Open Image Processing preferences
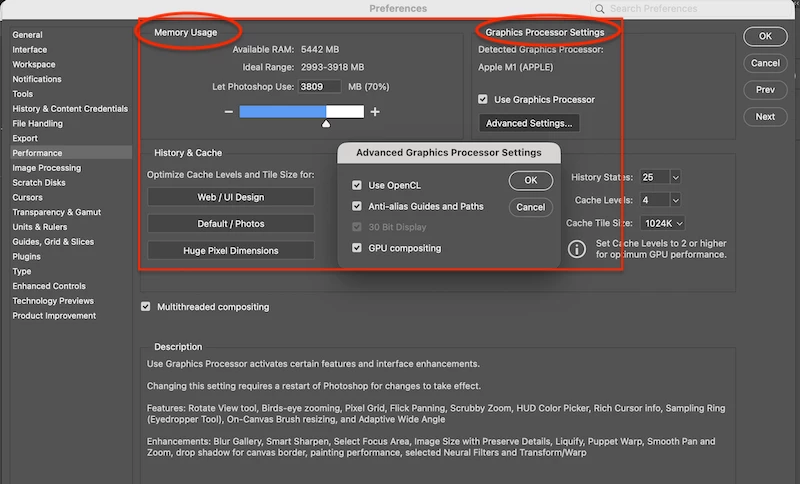The height and width of the screenshot is (484, 800). point(46,168)
